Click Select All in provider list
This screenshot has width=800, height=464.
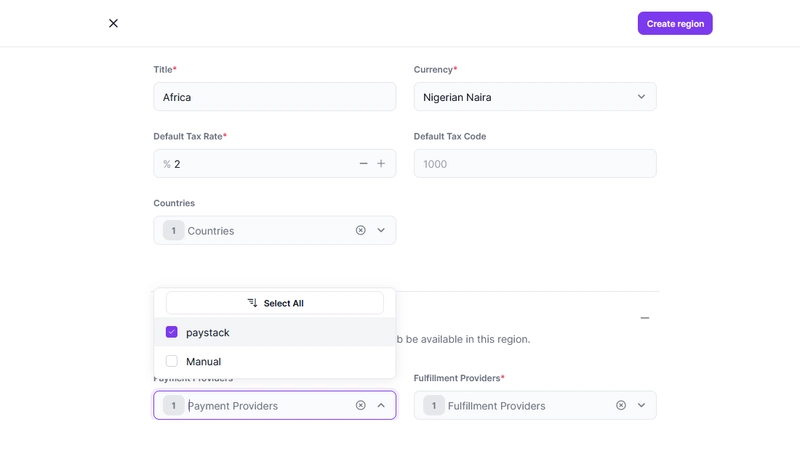(x=274, y=303)
